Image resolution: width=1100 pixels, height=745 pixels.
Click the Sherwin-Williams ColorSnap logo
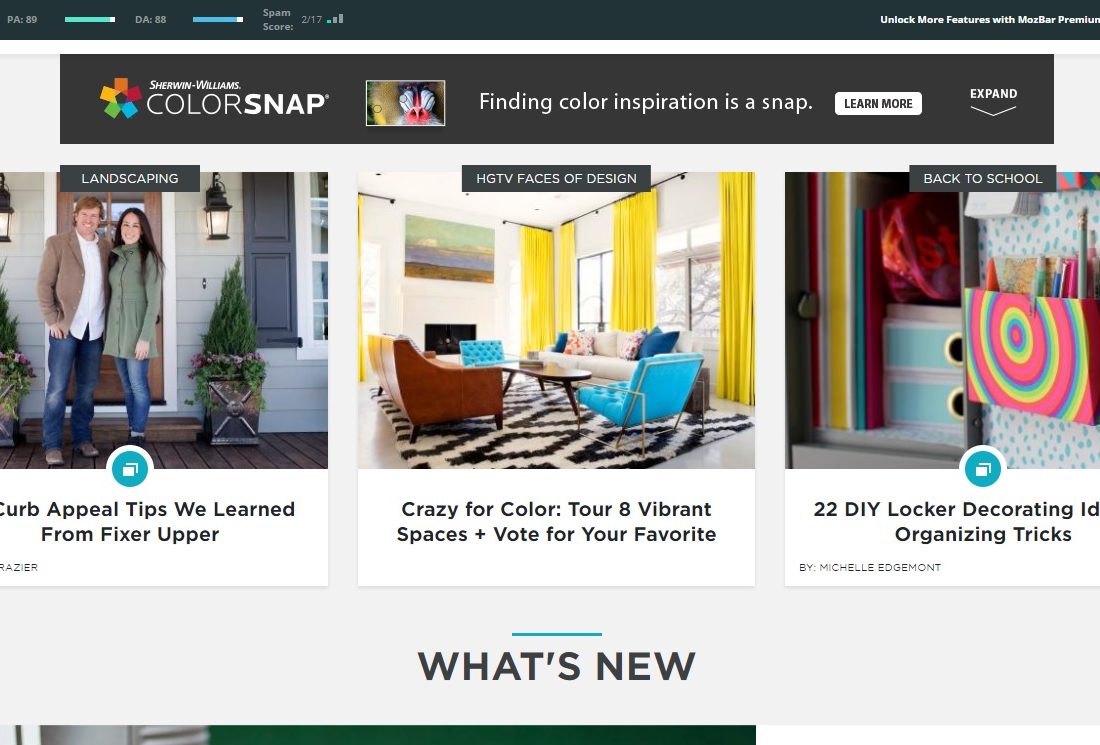[214, 99]
